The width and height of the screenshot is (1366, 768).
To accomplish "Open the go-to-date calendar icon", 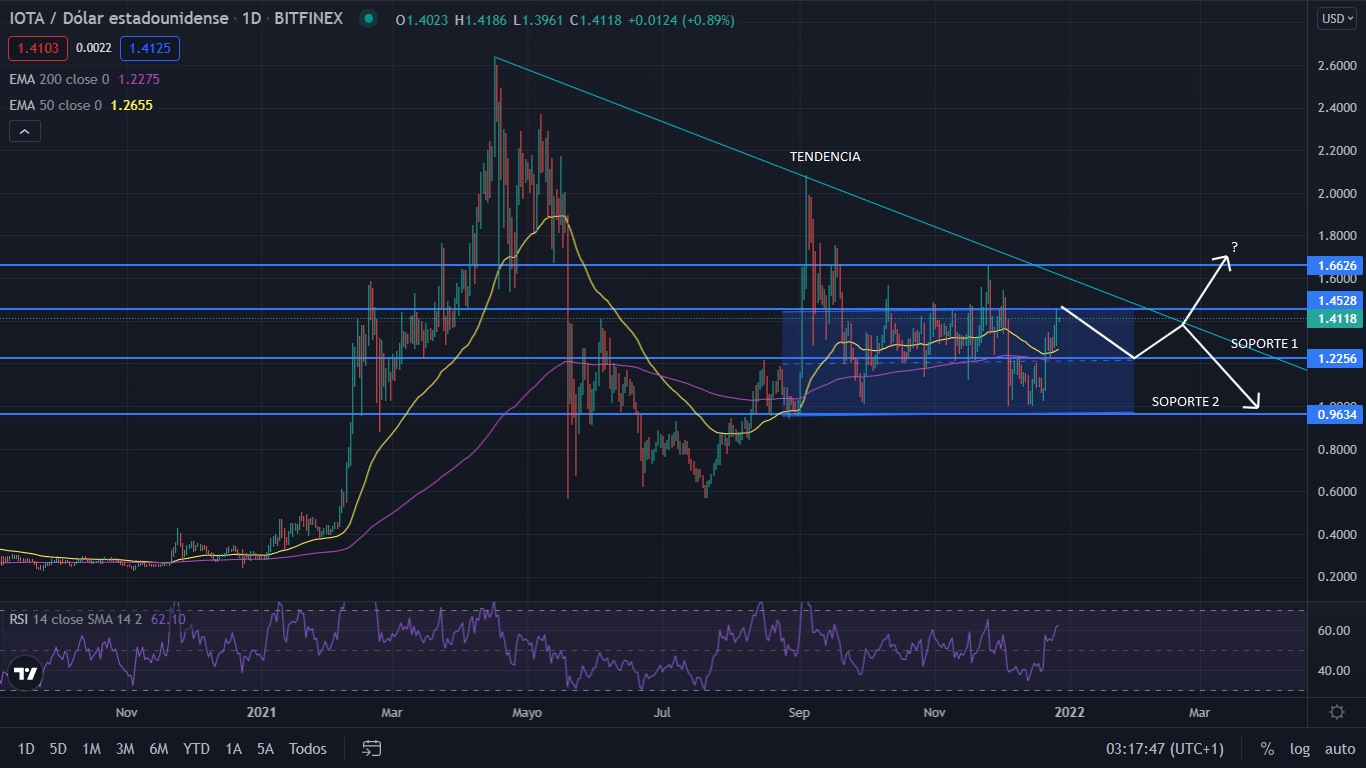I will point(372,748).
